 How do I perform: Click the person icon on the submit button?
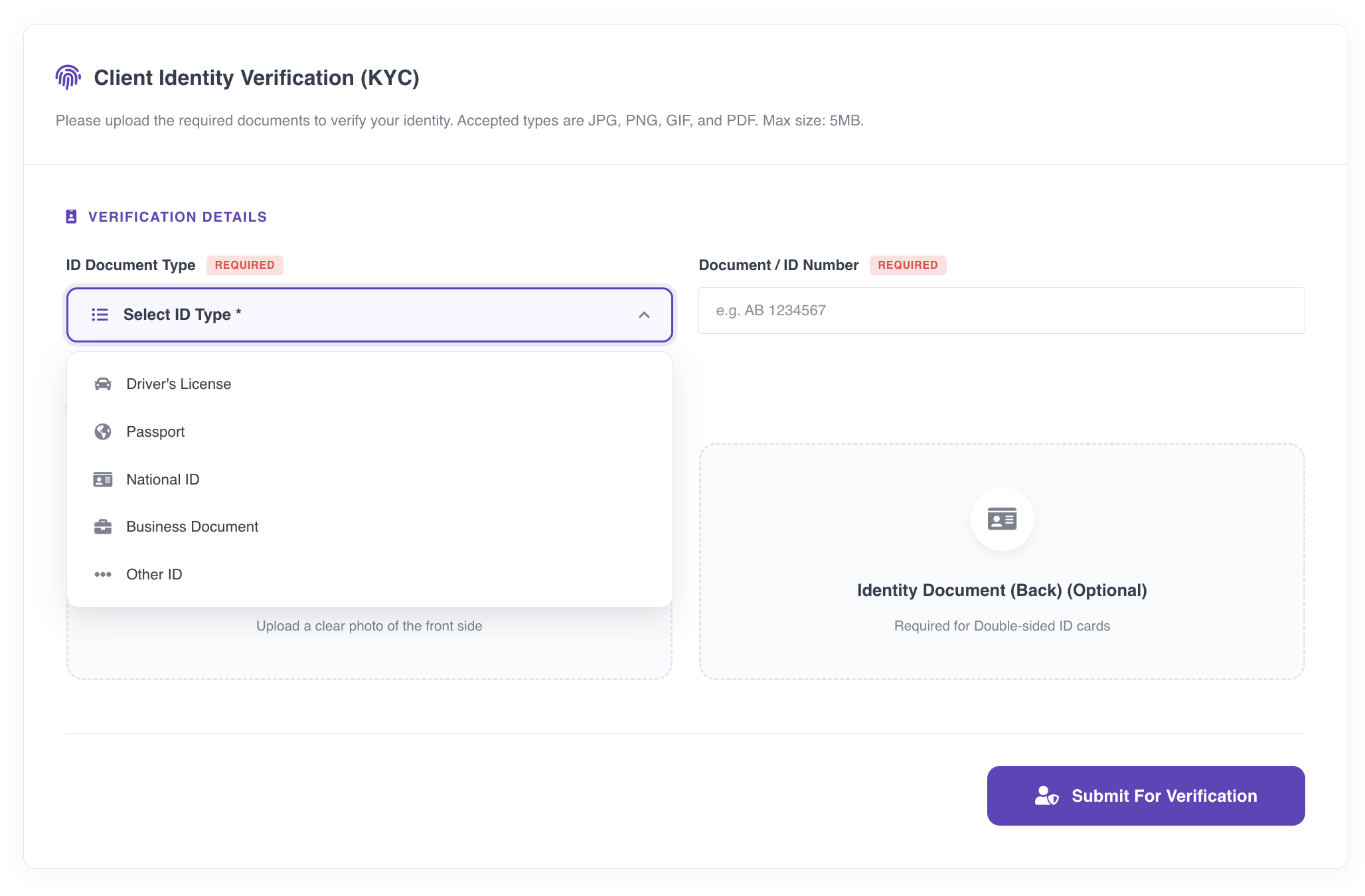(x=1046, y=796)
